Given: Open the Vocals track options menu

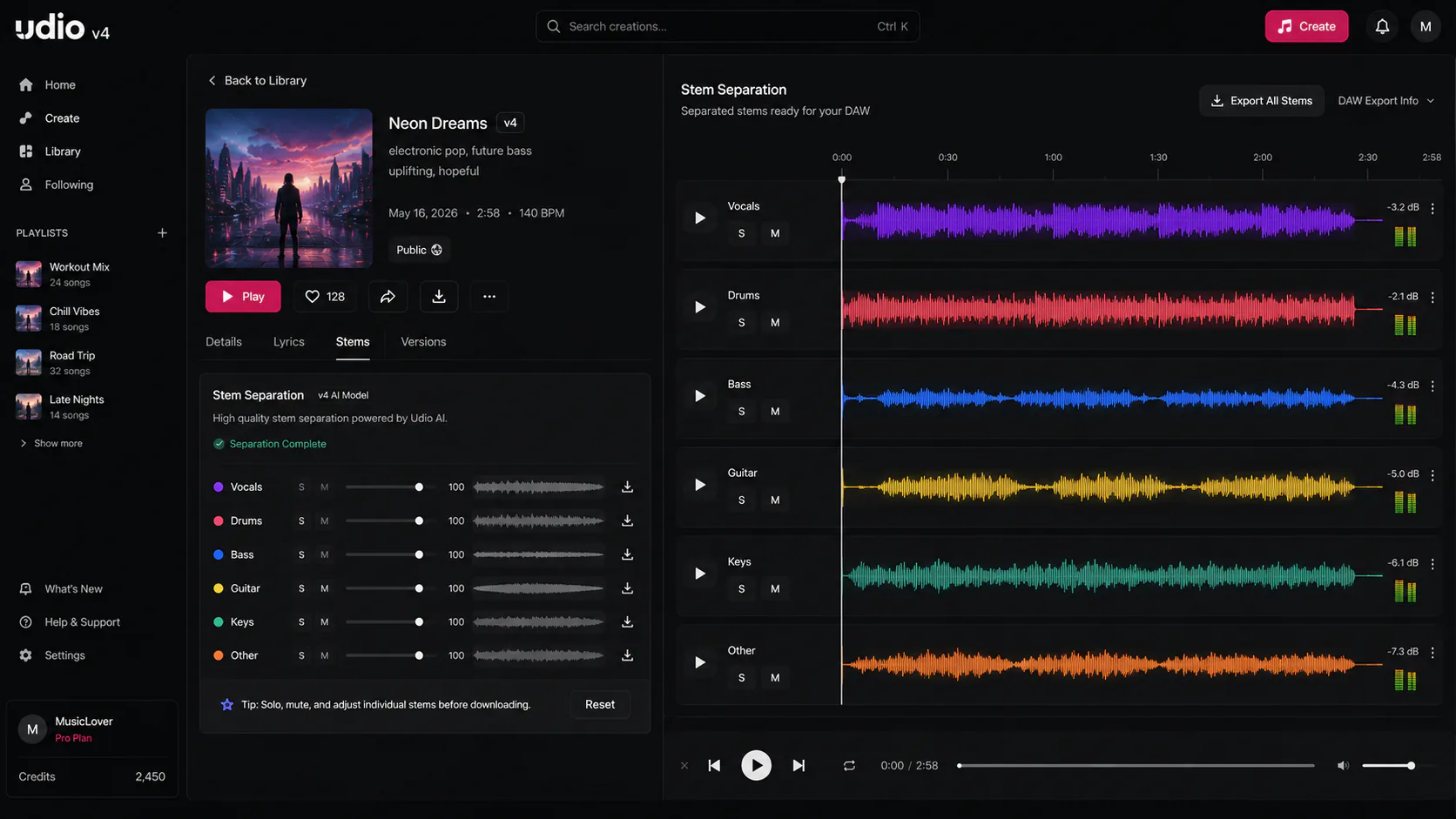Looking at the screenshot, I should point(1432,208).
